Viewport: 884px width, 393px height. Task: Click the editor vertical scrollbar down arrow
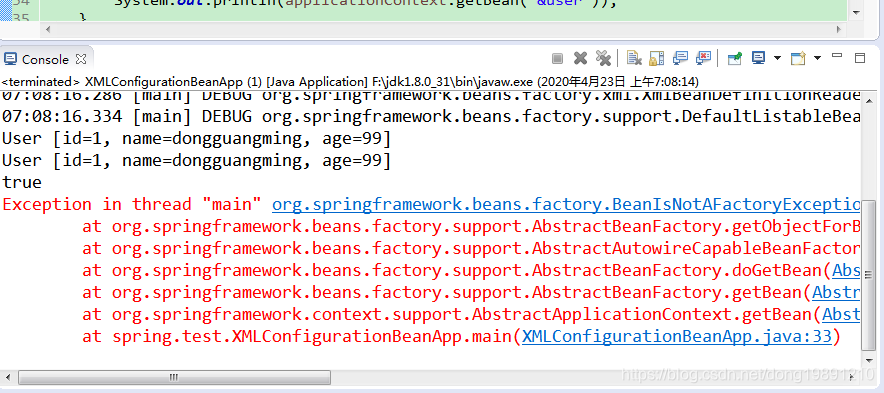pyautogui.click(x=856, y=12)
